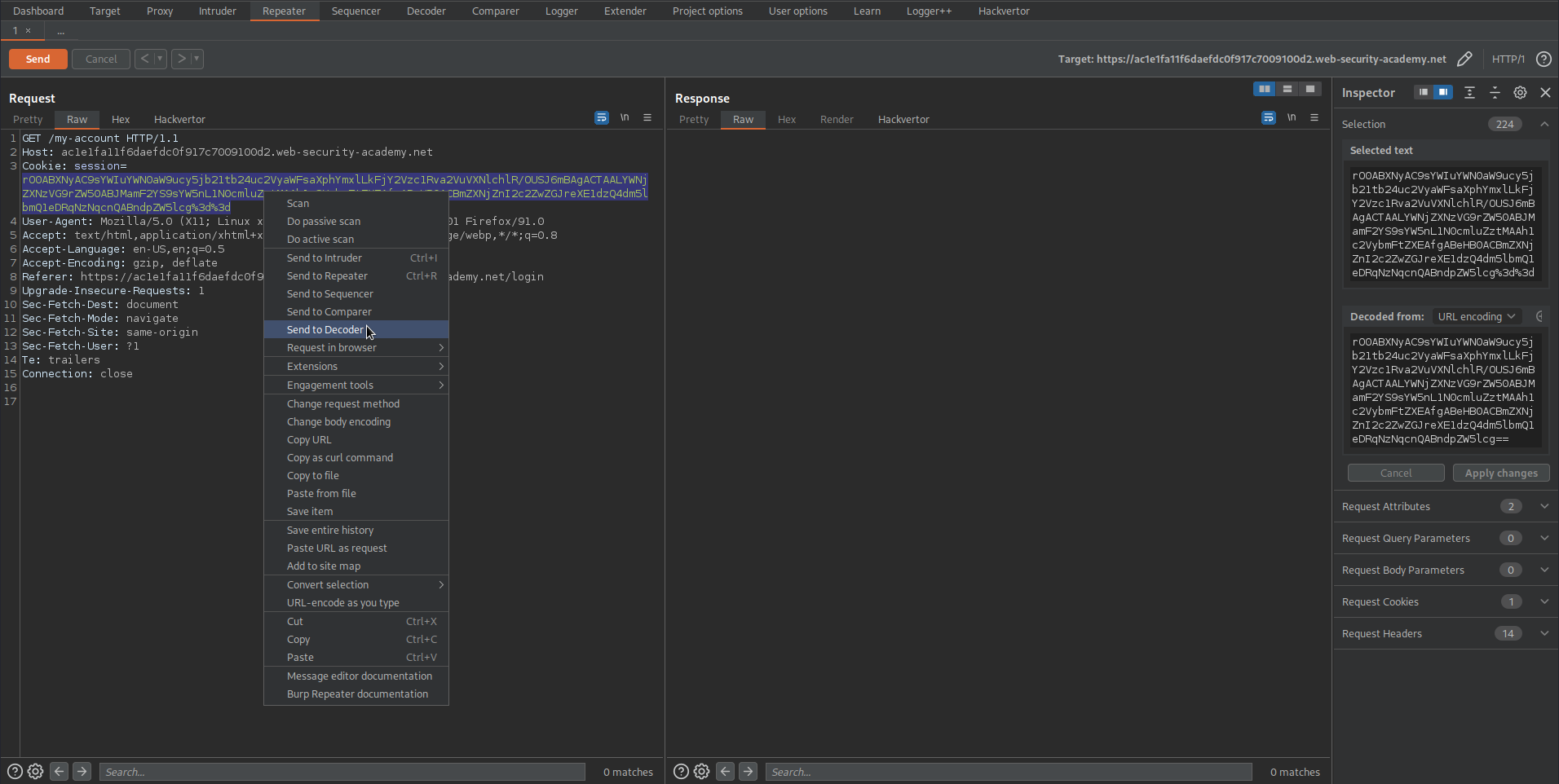1559x784 pixels.
Task: Expand Request Body Parameters section
Action: point(1544,570)
